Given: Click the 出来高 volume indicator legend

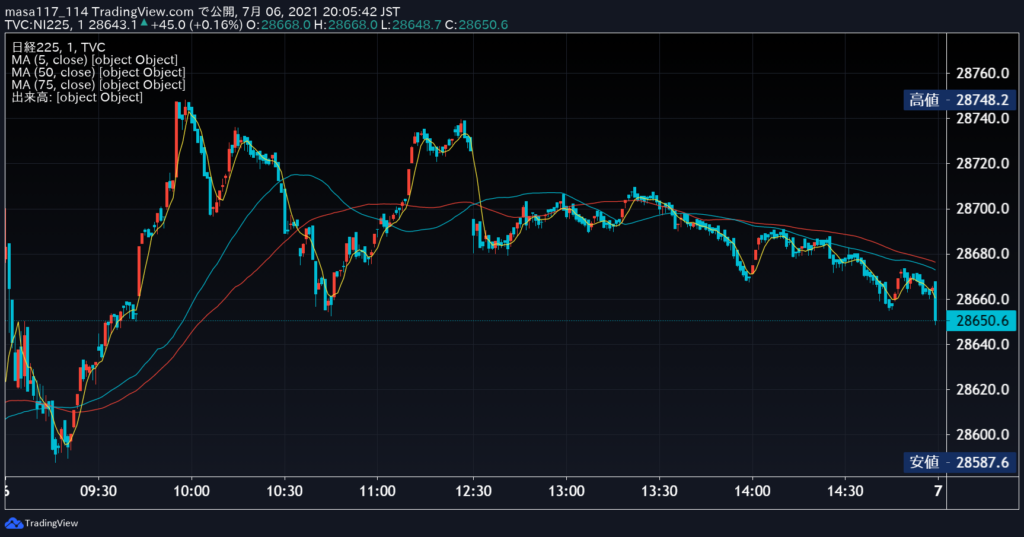Looking at the screenshot, I should [76, 97].
